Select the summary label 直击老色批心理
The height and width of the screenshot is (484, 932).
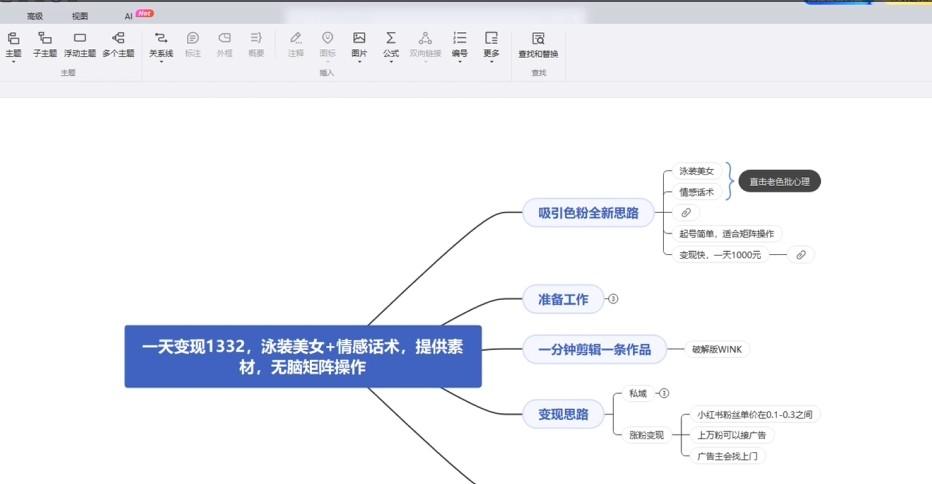click(779, 182)
